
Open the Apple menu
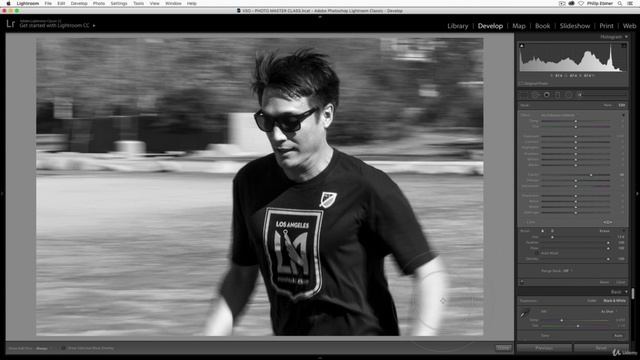(x=8, y=3)
